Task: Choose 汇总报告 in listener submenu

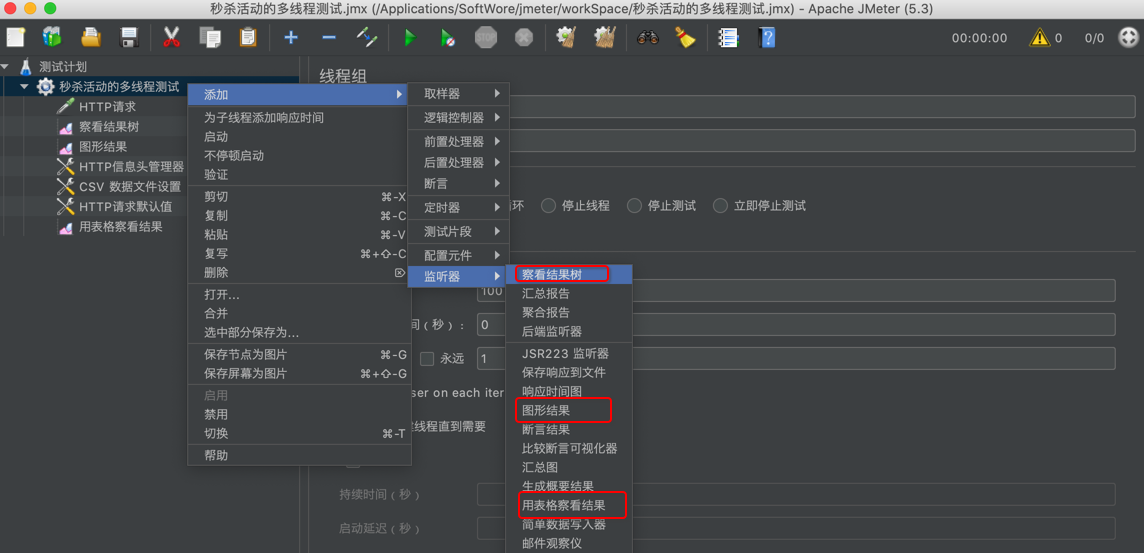Action: click(x=568, y=294)
